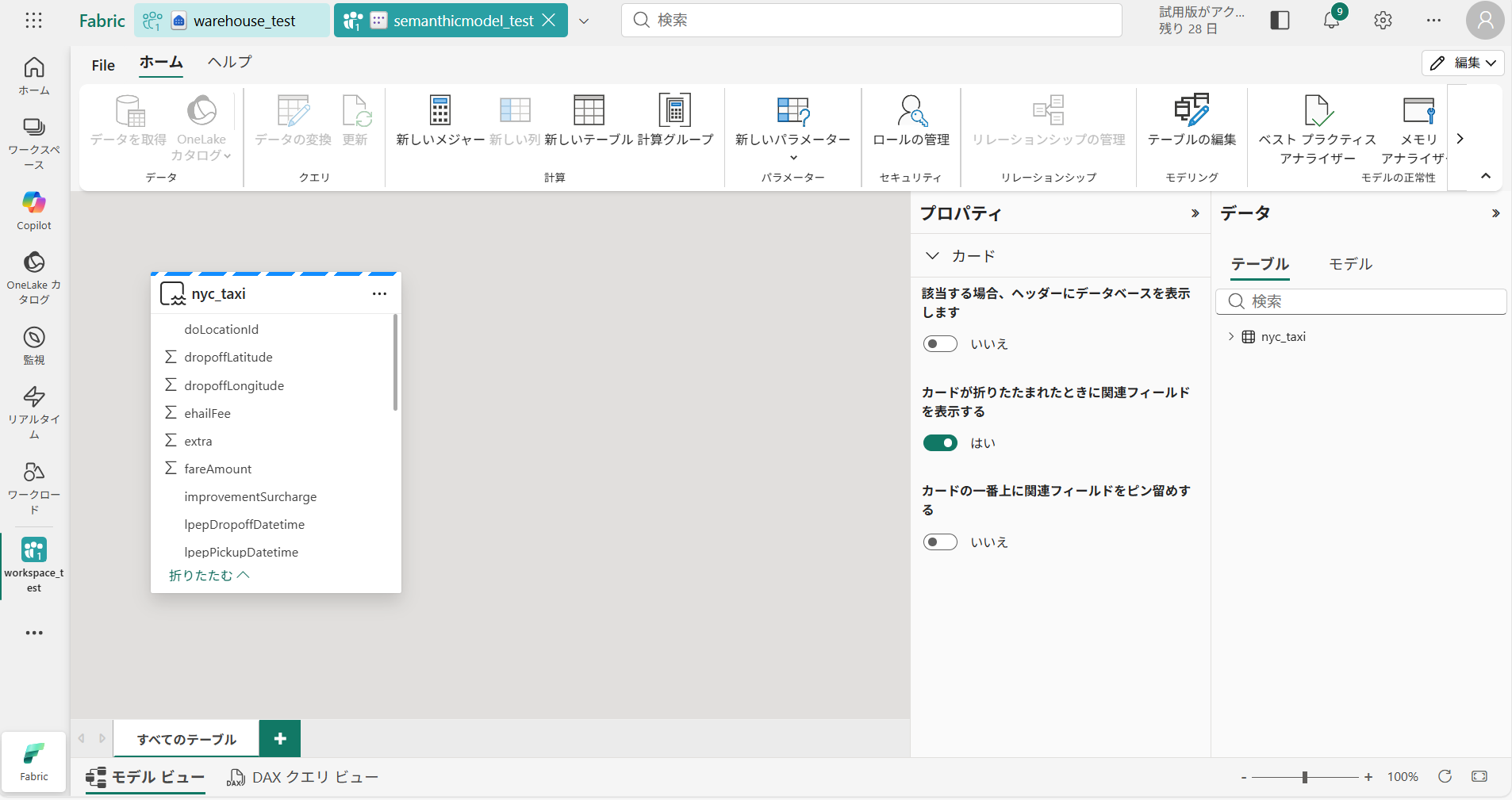
Task: Switch to the モデル tab in data pane
Action: [x=1350, y=264]
